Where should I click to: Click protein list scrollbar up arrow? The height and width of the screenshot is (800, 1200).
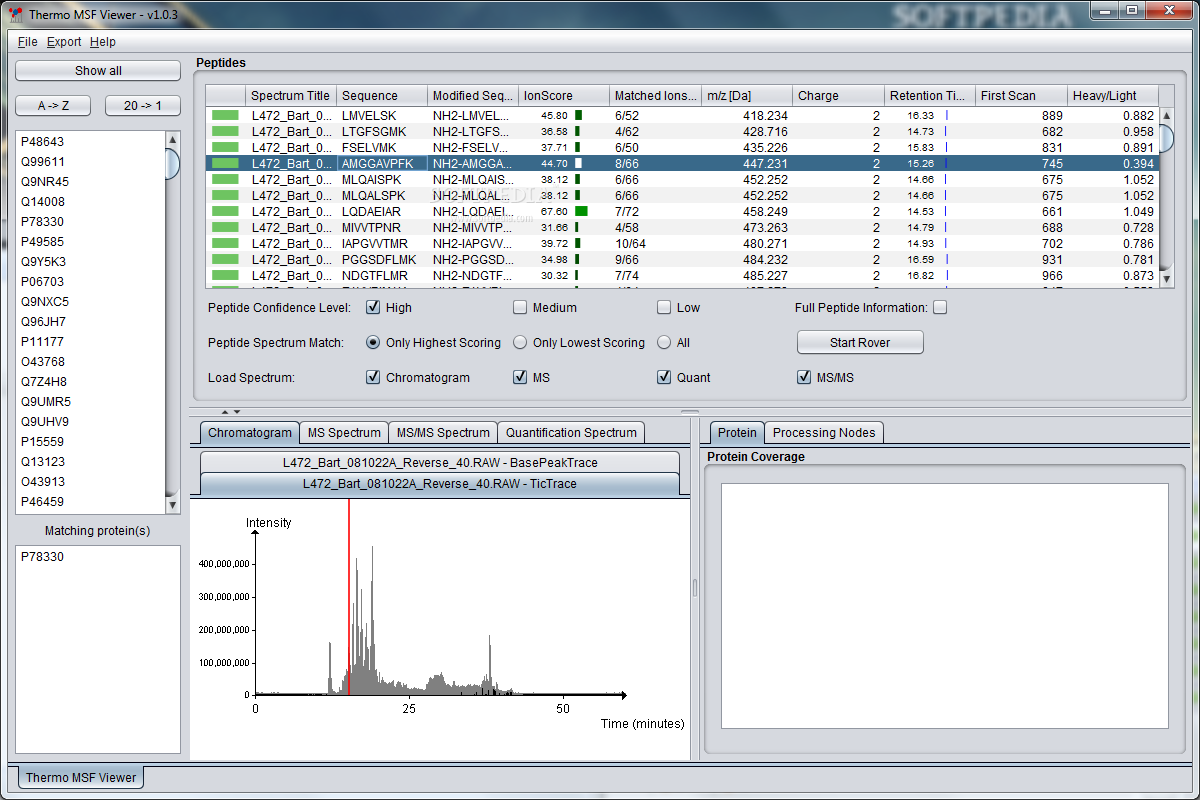(172, 139)
